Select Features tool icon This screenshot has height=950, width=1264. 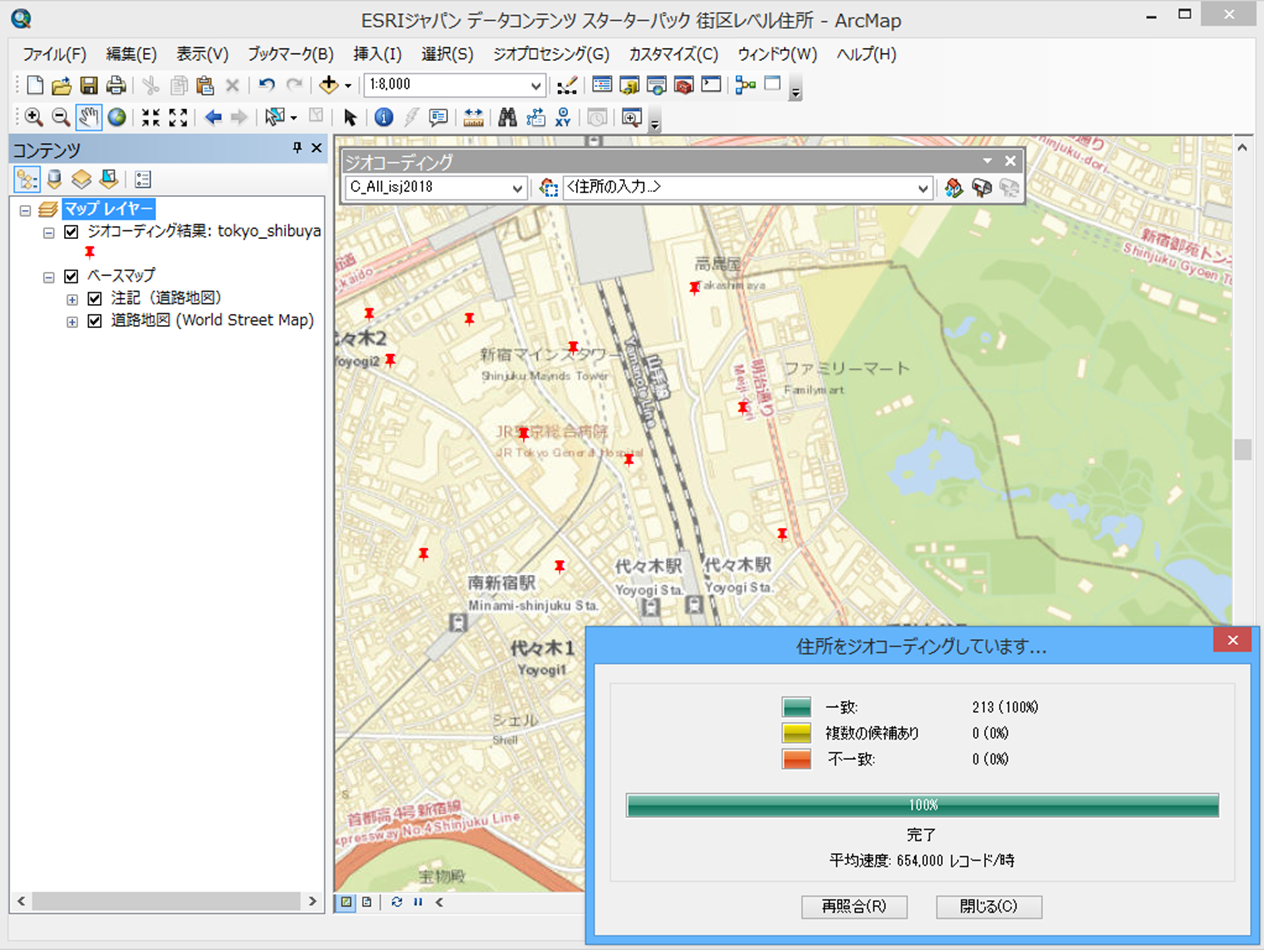coord(275,117)
